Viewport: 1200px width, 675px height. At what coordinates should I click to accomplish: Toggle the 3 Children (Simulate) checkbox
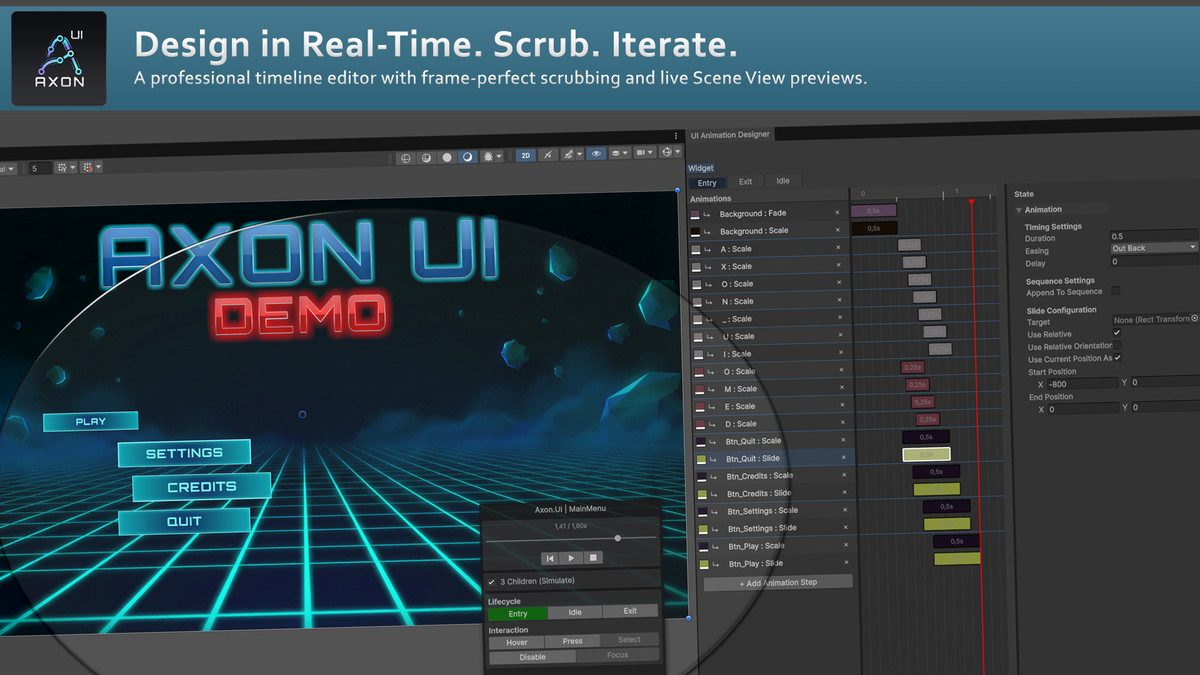coord(490,580)
